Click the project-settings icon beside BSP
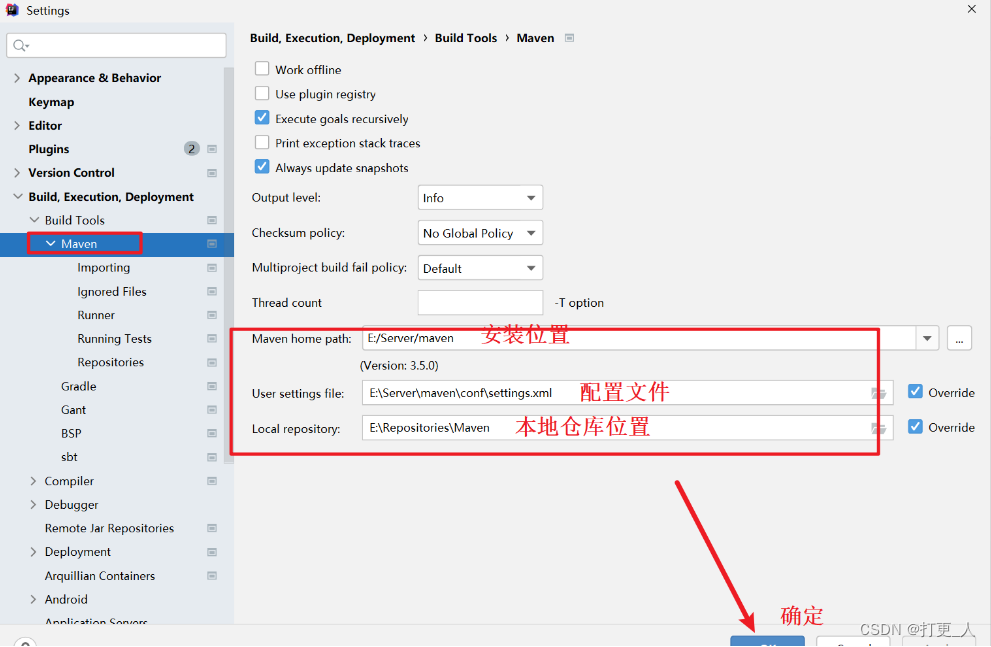The image size is (991, 647). (x=212, y=433)
